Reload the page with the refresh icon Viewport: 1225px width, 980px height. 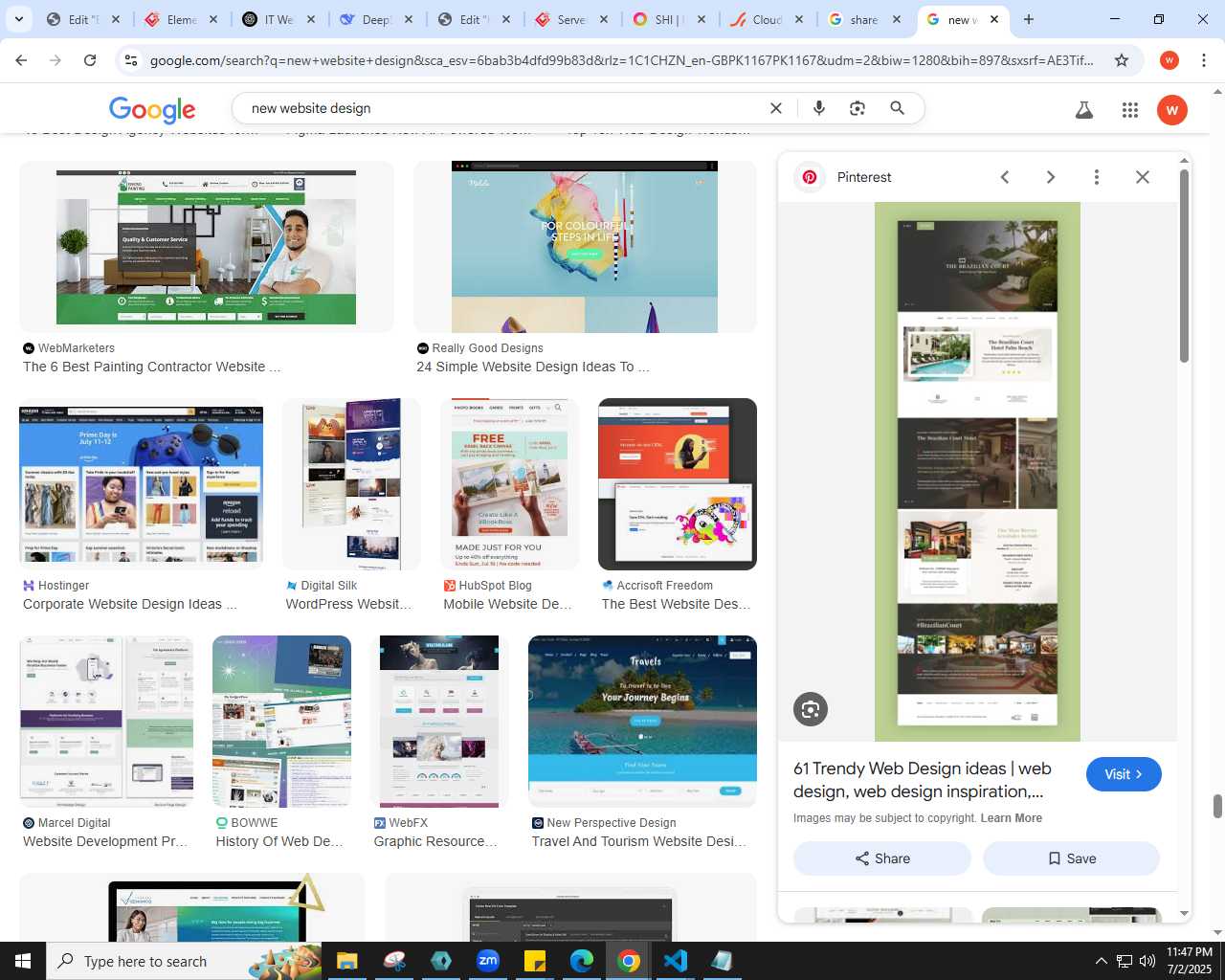90,60
